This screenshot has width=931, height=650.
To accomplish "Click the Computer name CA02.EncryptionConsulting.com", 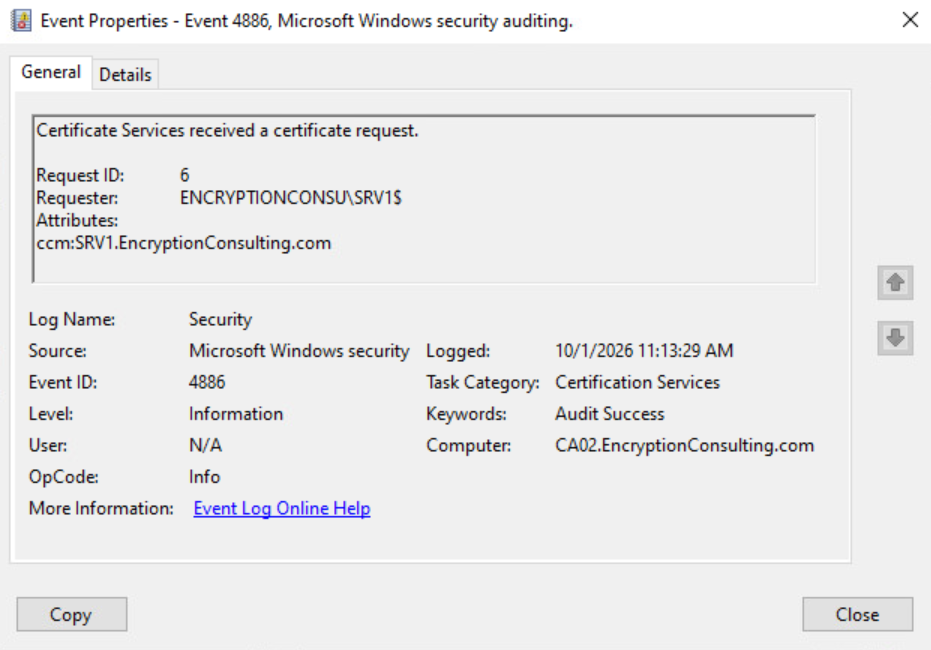I will point(685,445).
